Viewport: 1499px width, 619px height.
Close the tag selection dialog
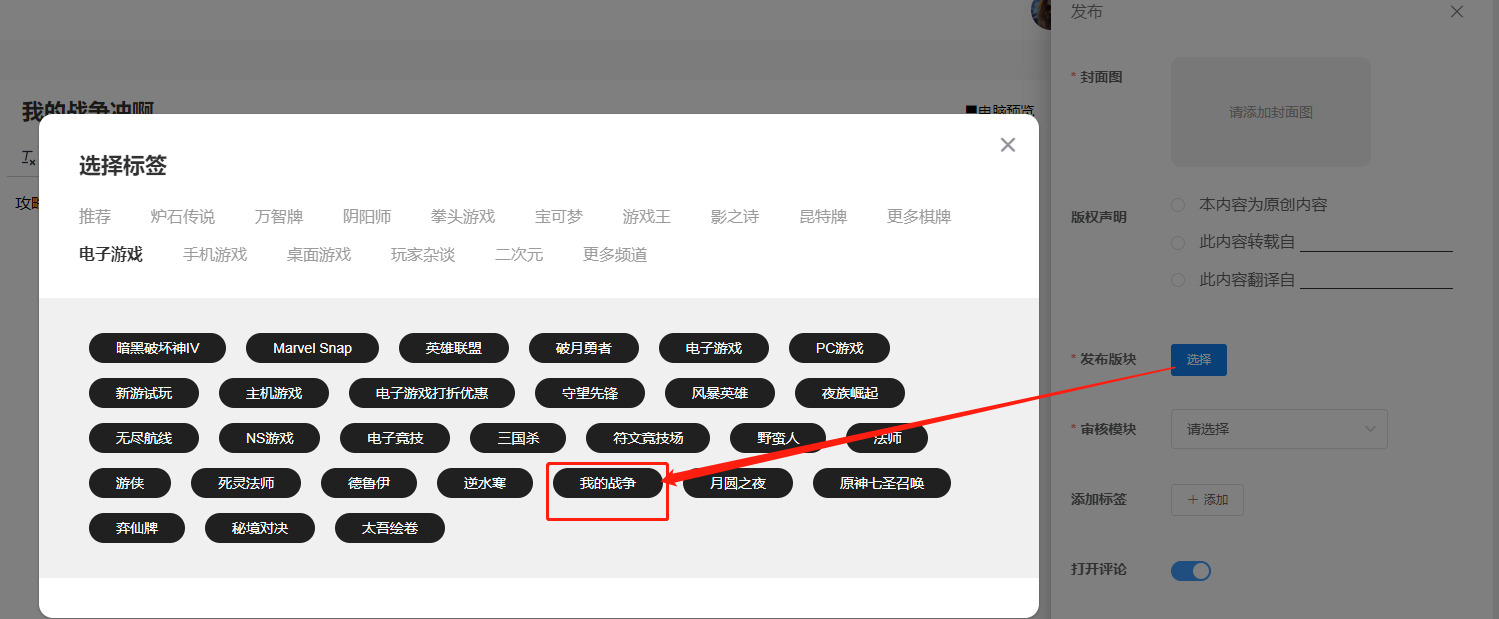pyautogui.click(x=1007, y=145)
